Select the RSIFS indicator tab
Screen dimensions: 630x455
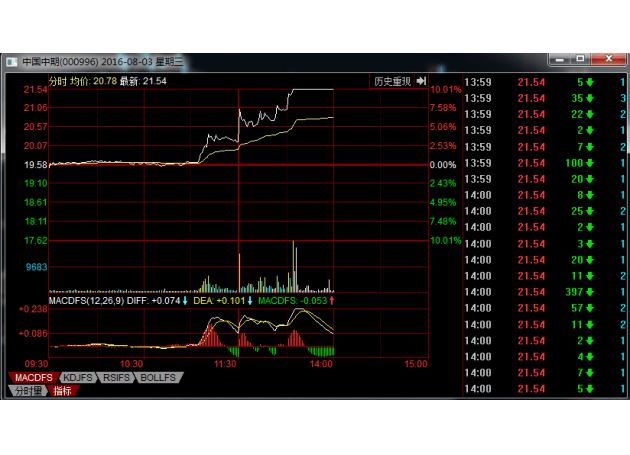(x=117, y=378)
